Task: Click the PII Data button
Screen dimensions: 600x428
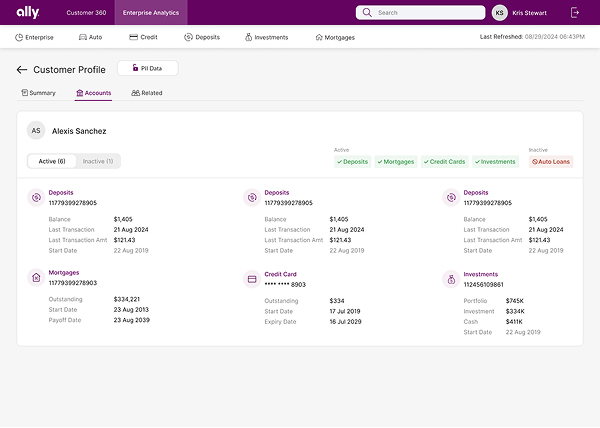Action: [148, 68]
